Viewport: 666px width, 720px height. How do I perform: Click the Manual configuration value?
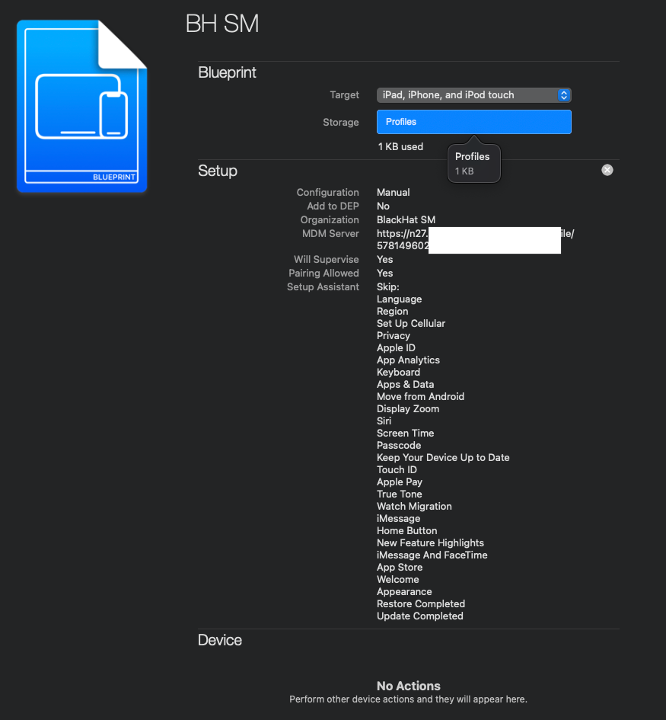(x=393, y=192)
